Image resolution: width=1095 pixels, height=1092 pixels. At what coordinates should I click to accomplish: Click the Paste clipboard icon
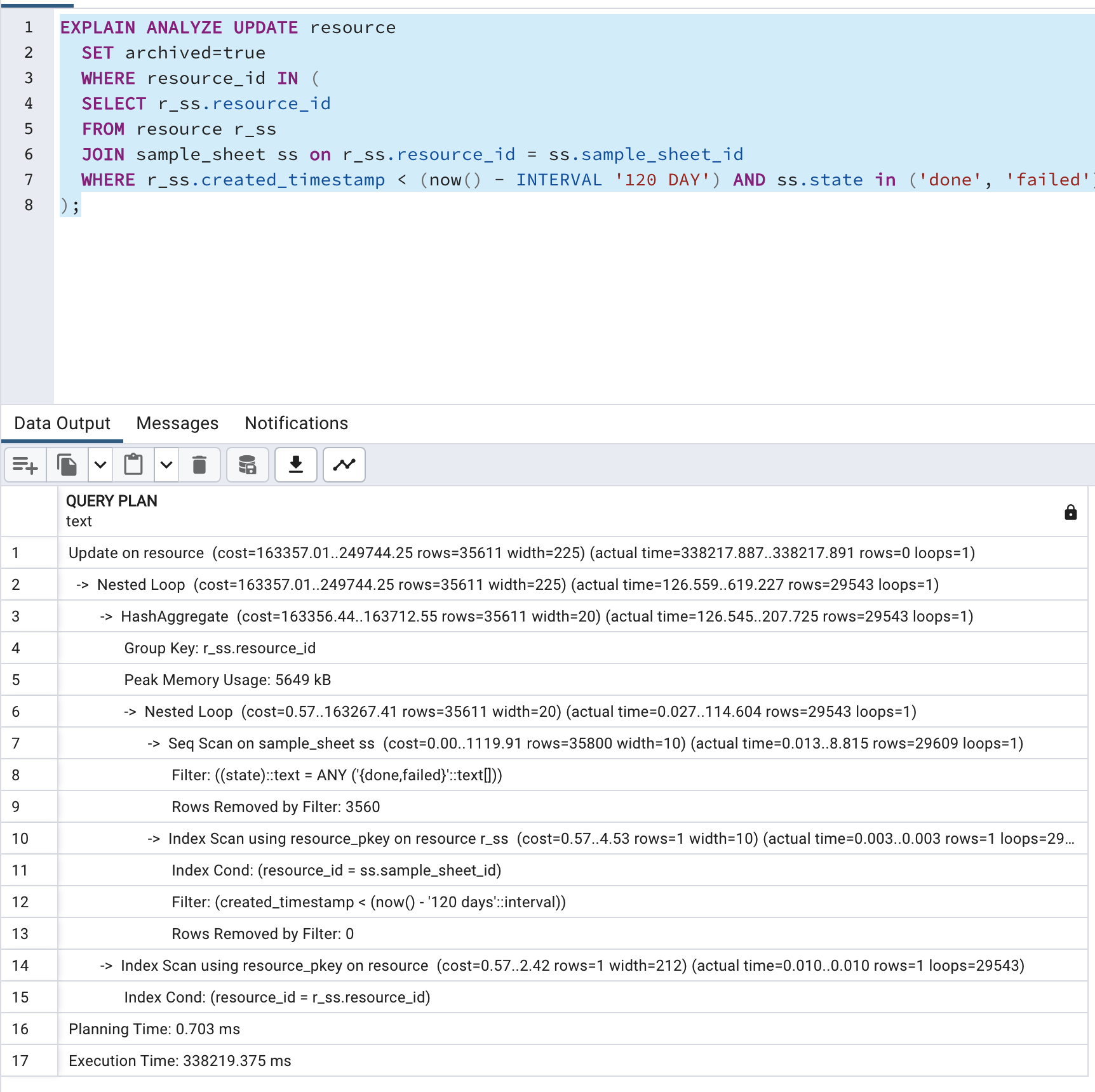pyautogui.click(x=133, y=465)
